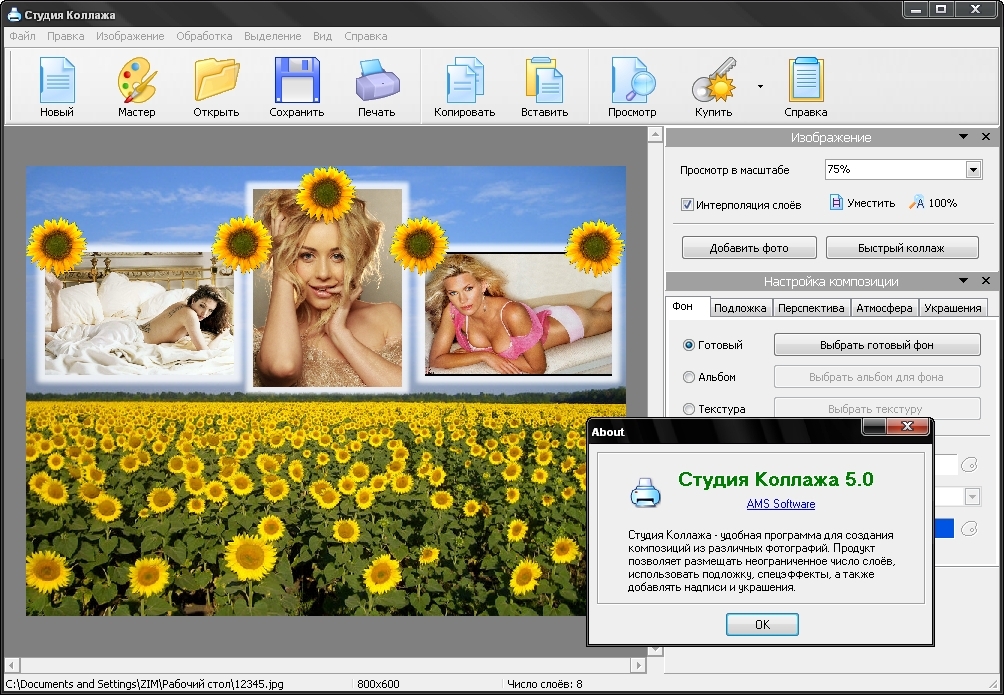Select the Альбом radio button
1004x695 pixels.
pyautogui.click(x=688, y=377)
